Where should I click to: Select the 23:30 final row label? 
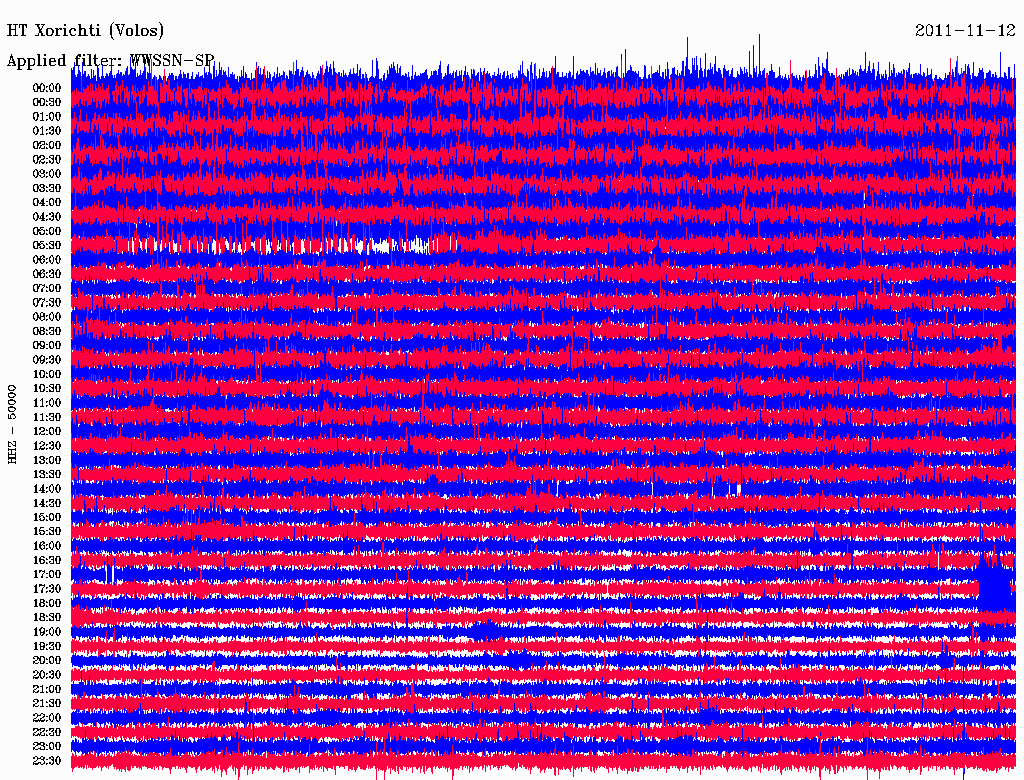tap(47, 761)
